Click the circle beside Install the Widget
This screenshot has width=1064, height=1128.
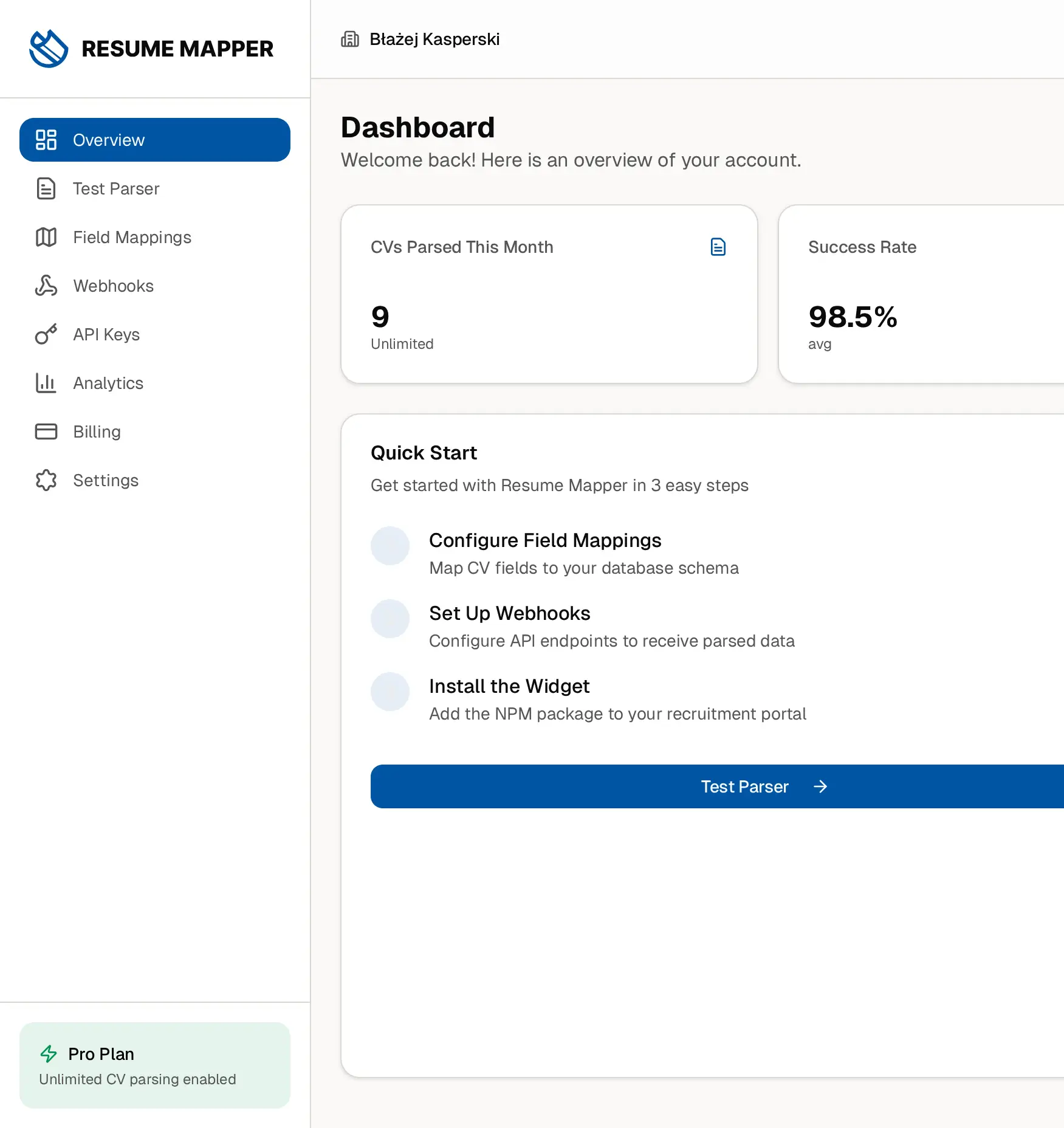pos(390,692)
